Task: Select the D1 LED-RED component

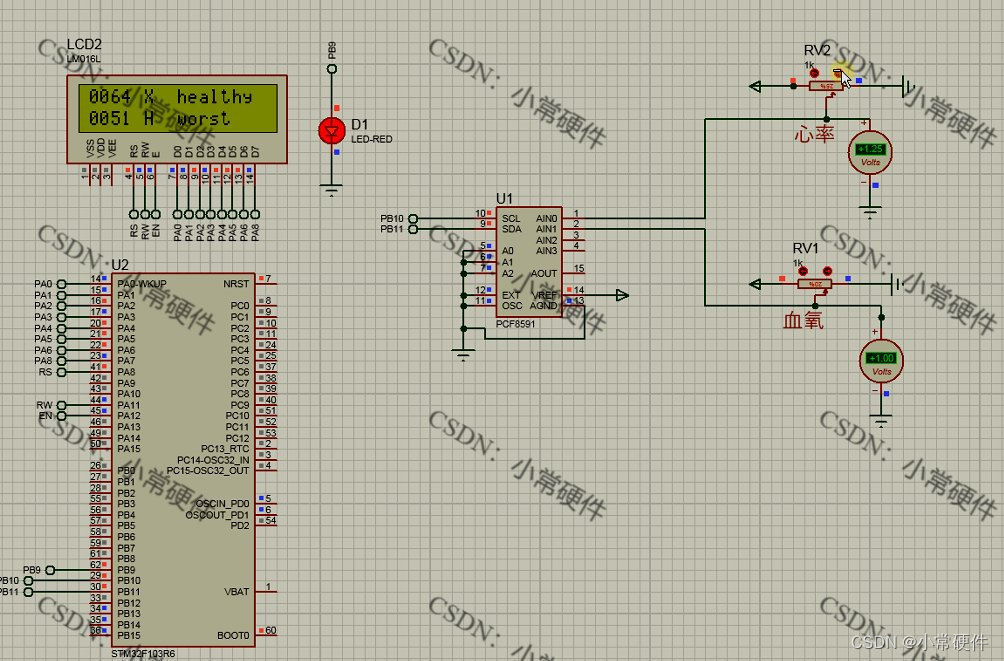Action: (x=330, y=130)
